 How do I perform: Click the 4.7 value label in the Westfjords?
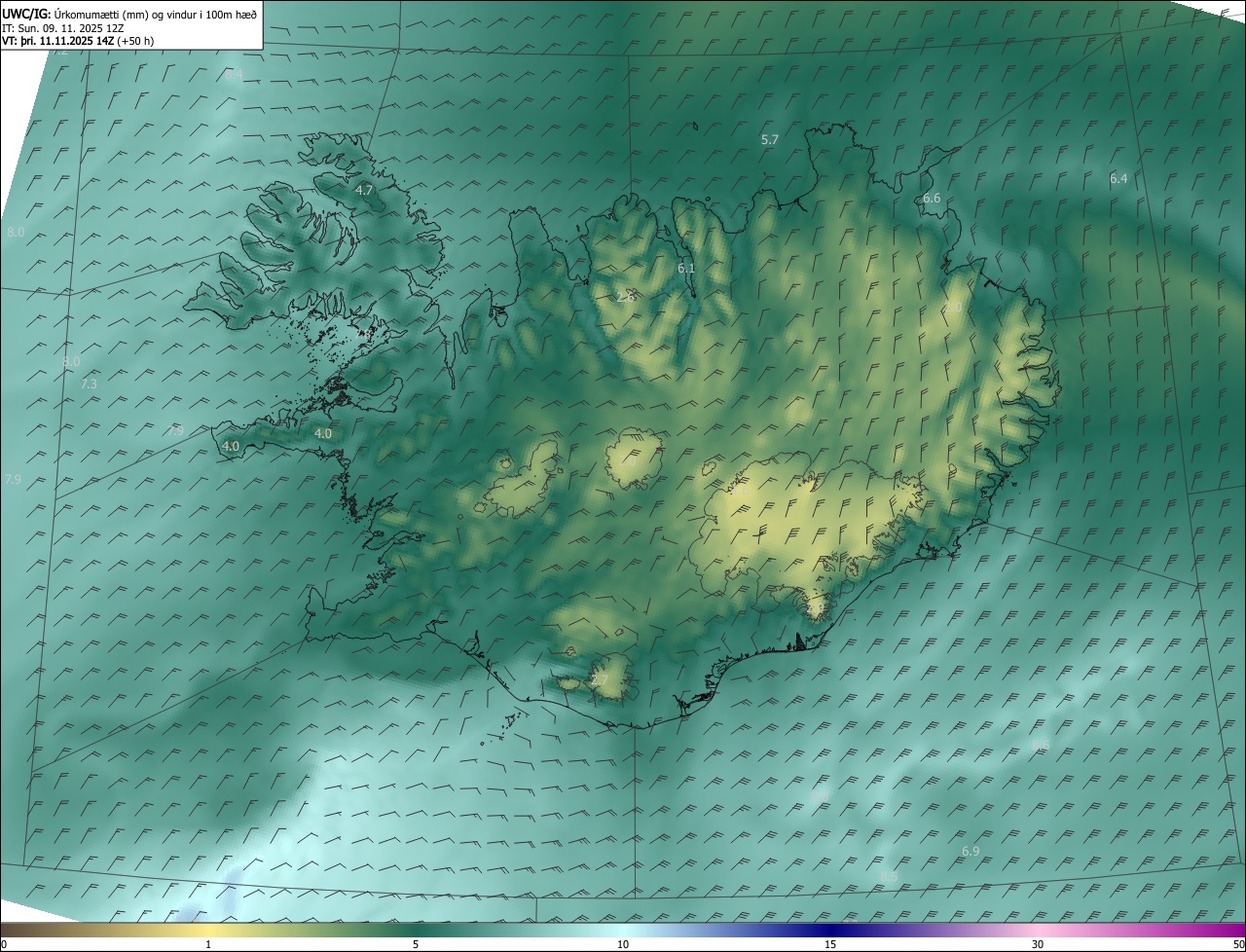[364, 191]
